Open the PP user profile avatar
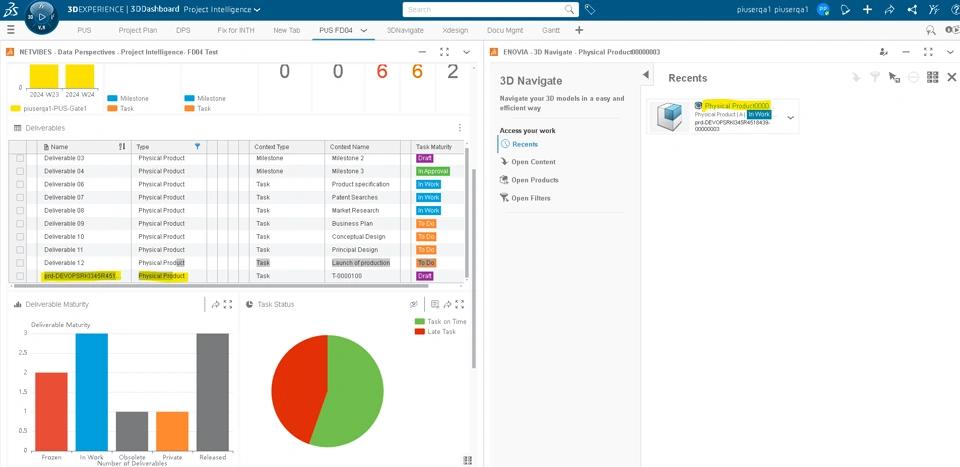 [x=823, y=9]
